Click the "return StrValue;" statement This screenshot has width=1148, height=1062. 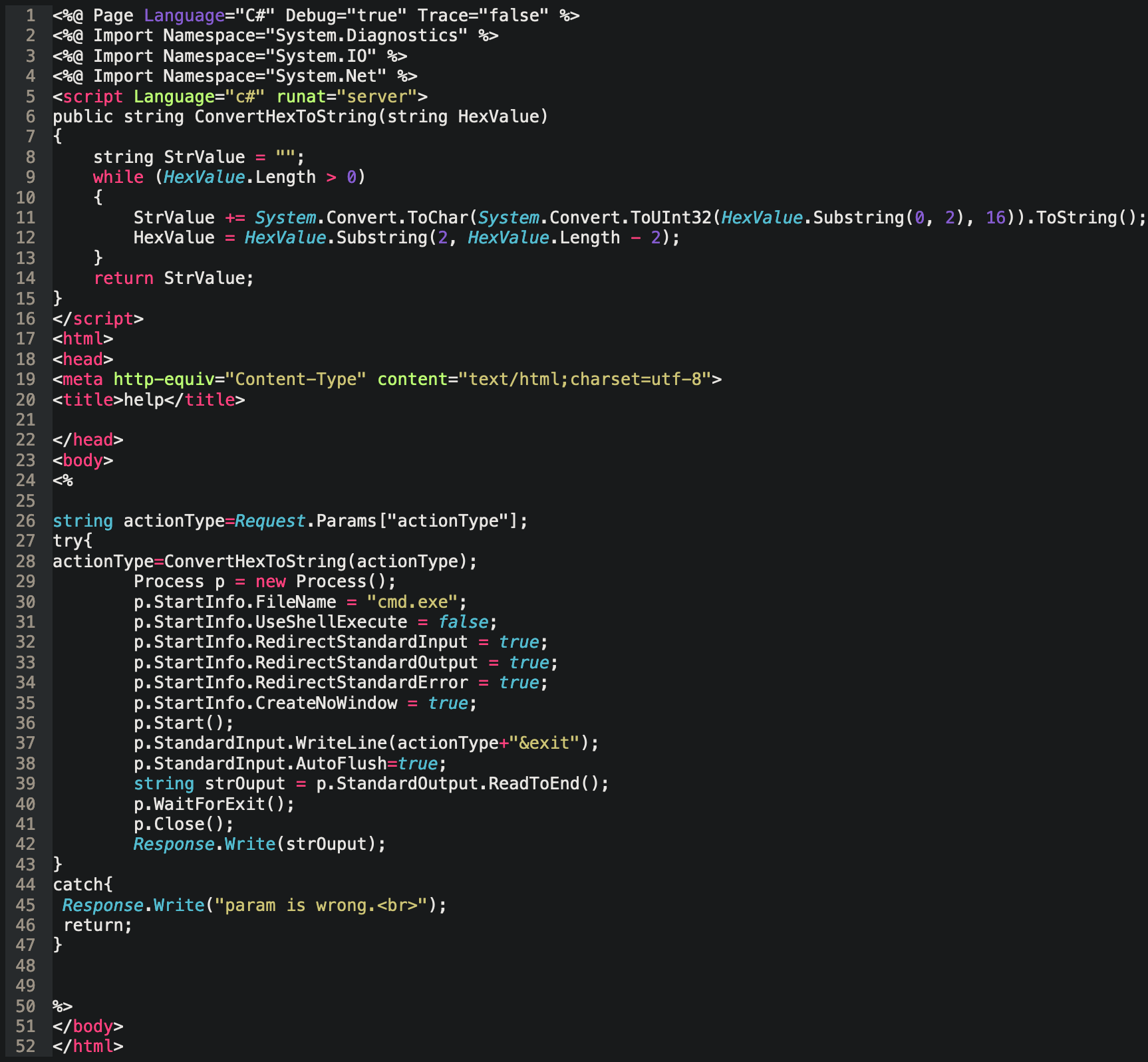click(174, 278)
